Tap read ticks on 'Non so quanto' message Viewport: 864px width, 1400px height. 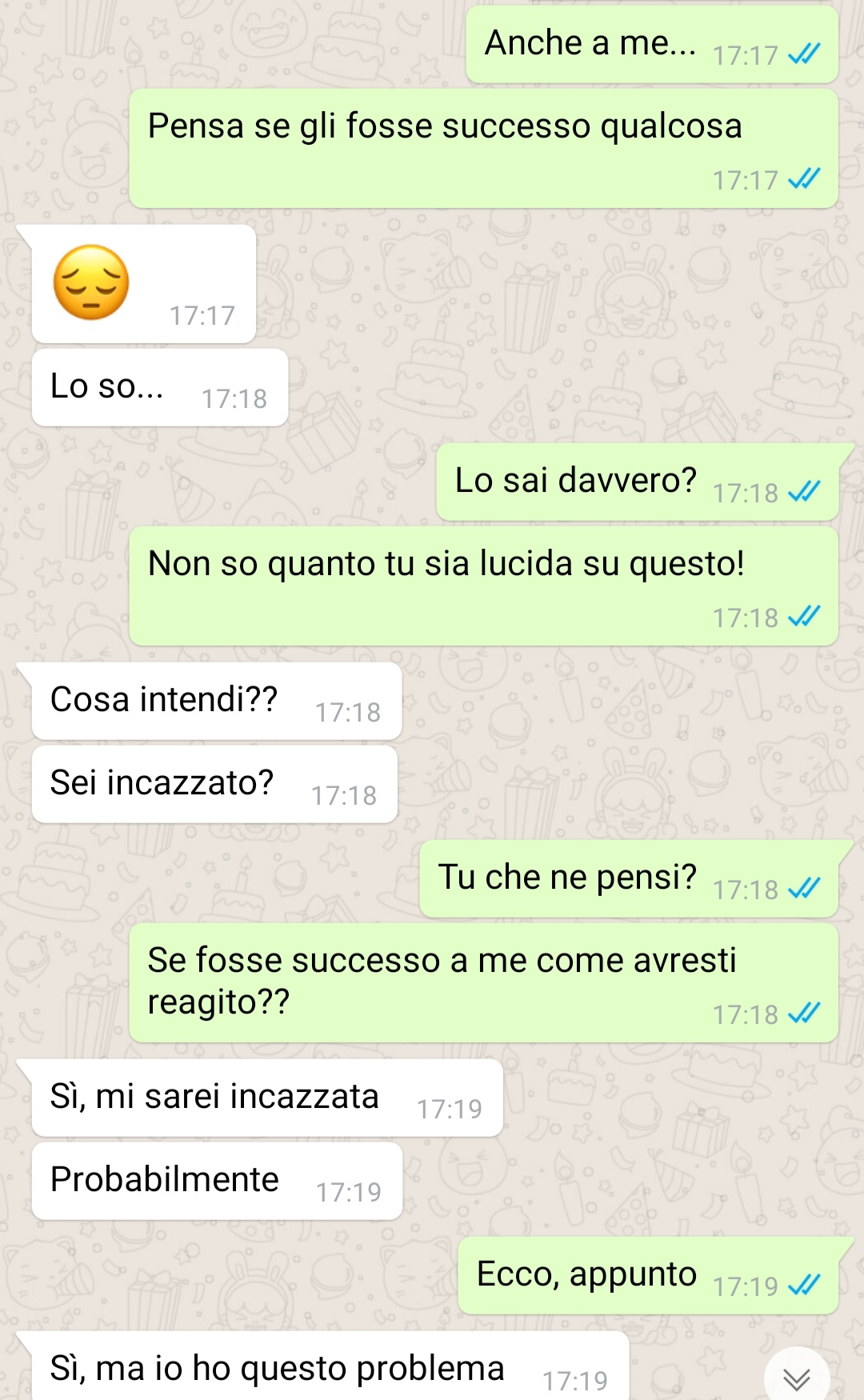tap(804, 617)
